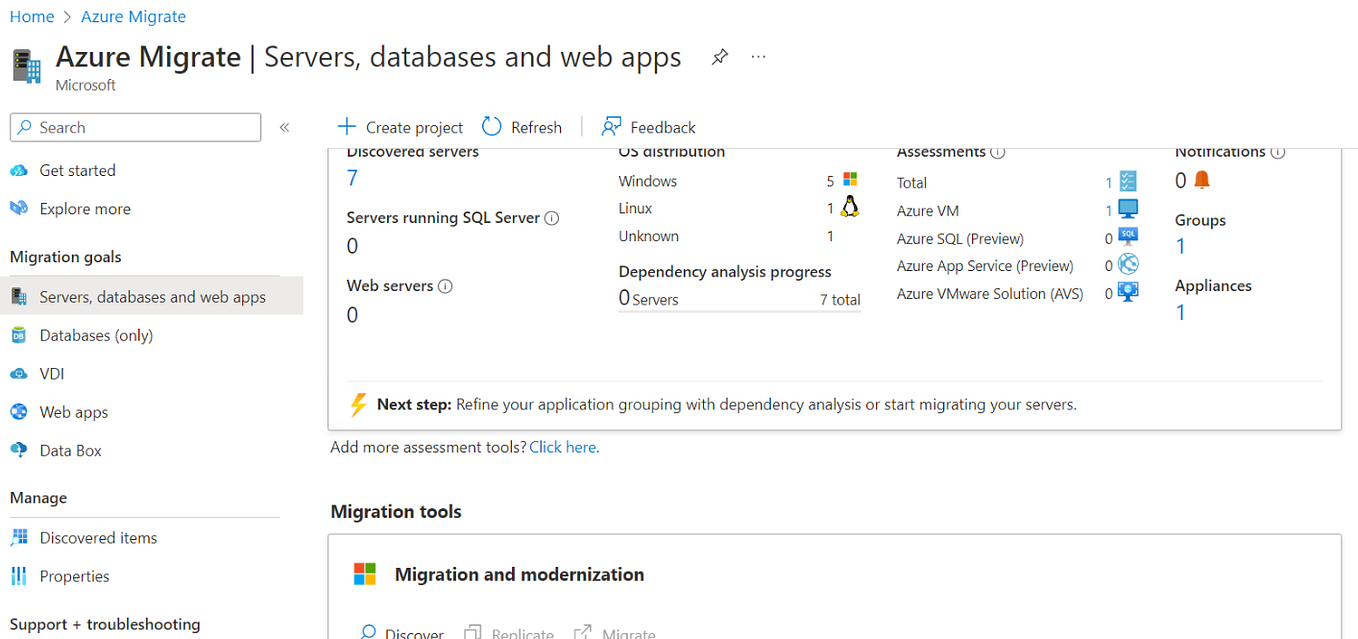
Task: Open Discovered items under Manage
Action: pos(96,537)
